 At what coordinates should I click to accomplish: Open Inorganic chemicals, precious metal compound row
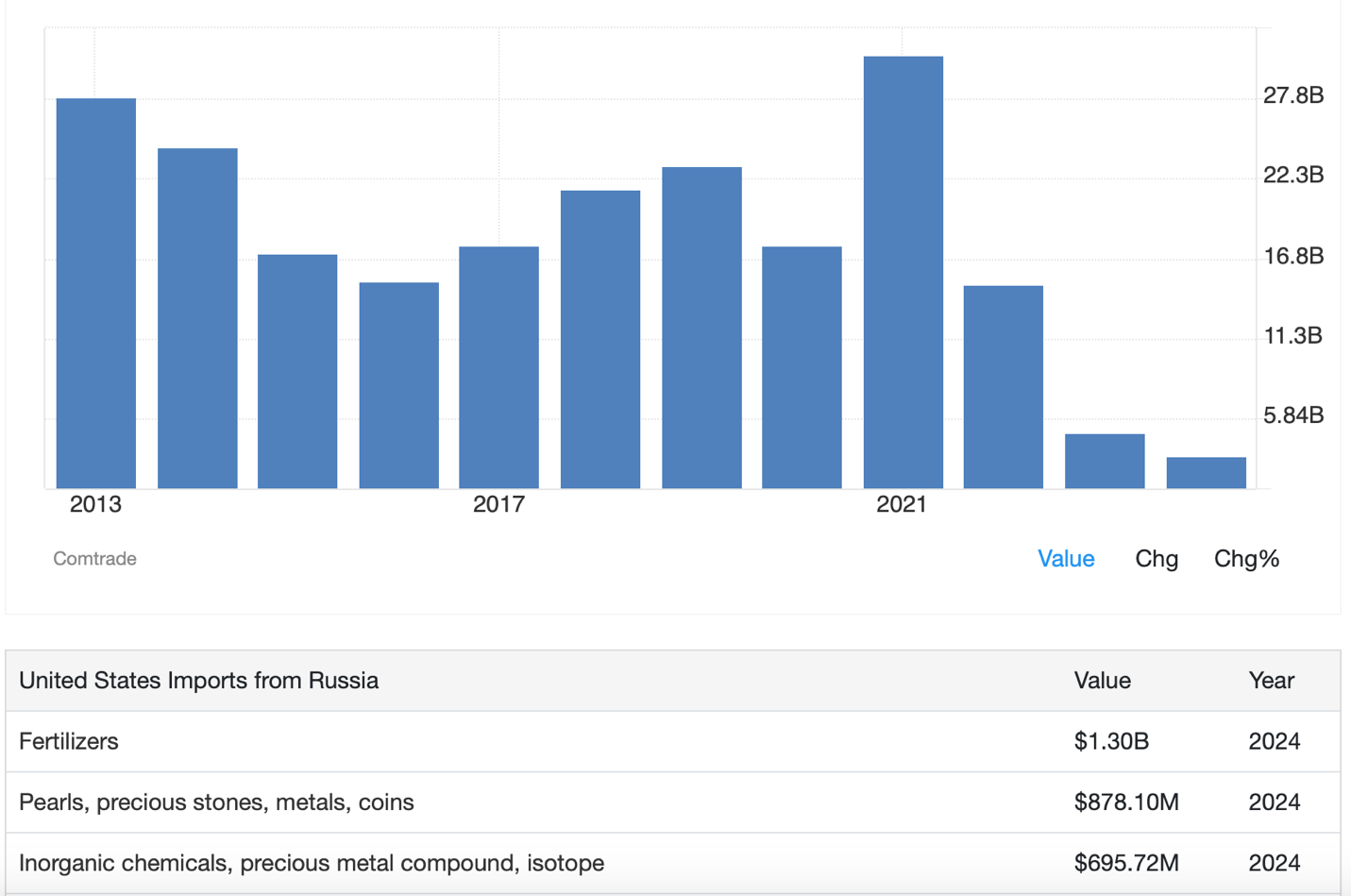pyautogui.click(x=312, y=863)
